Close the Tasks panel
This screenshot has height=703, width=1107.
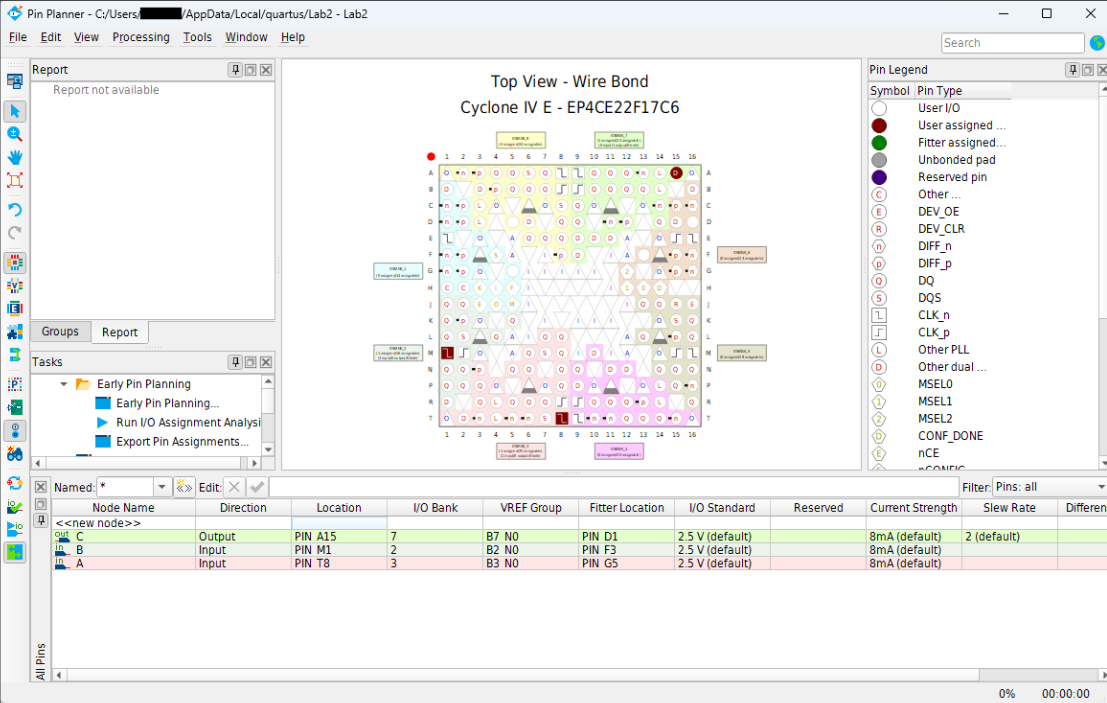pos(266,362)
